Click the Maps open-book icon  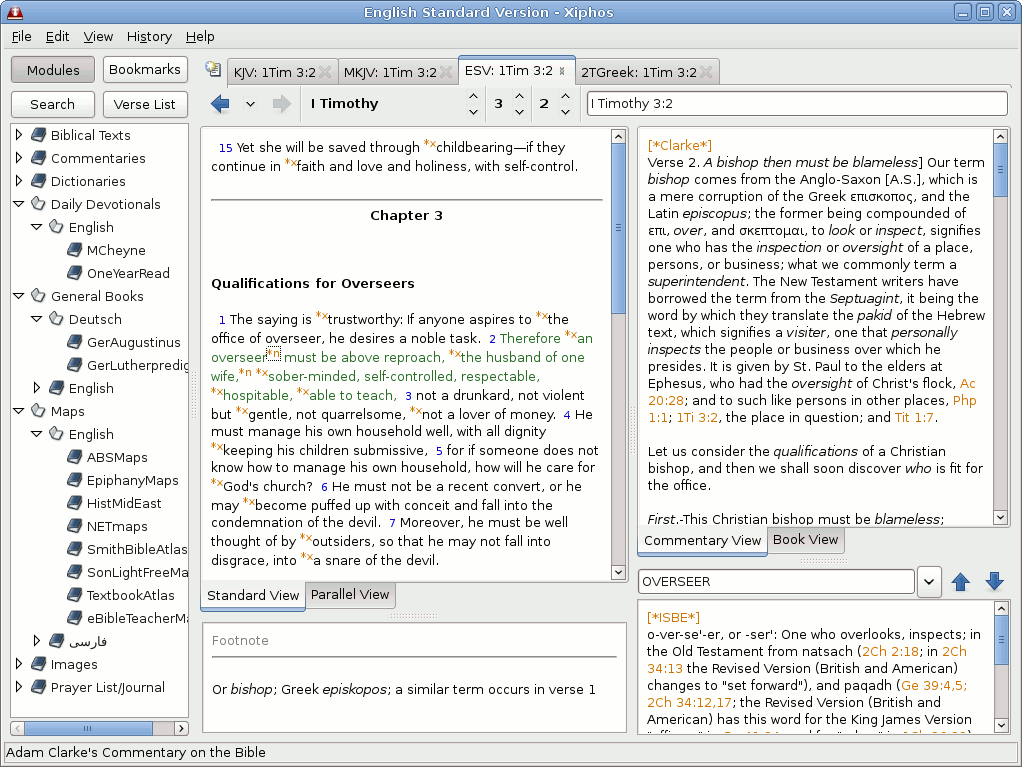pos(38,411)
